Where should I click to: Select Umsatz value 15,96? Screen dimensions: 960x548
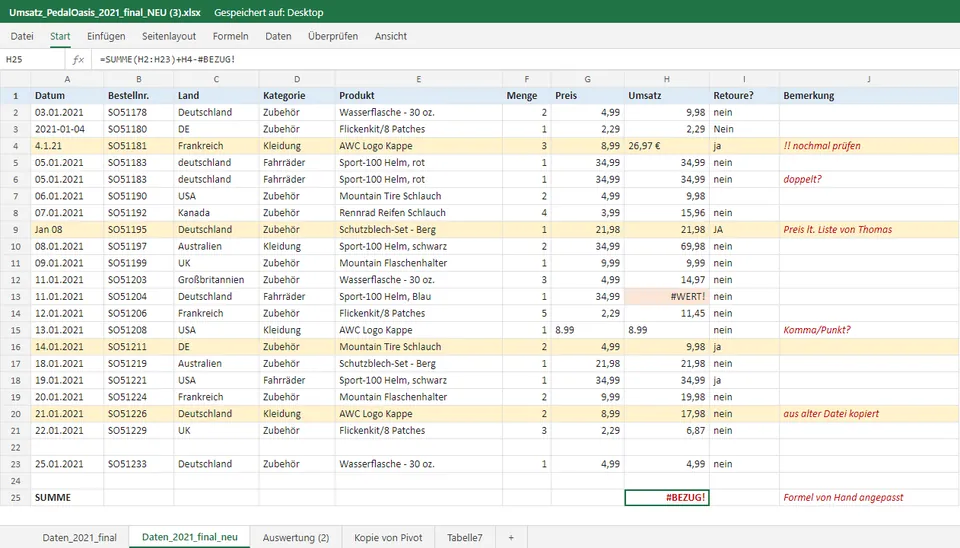[x=667, y=212]
